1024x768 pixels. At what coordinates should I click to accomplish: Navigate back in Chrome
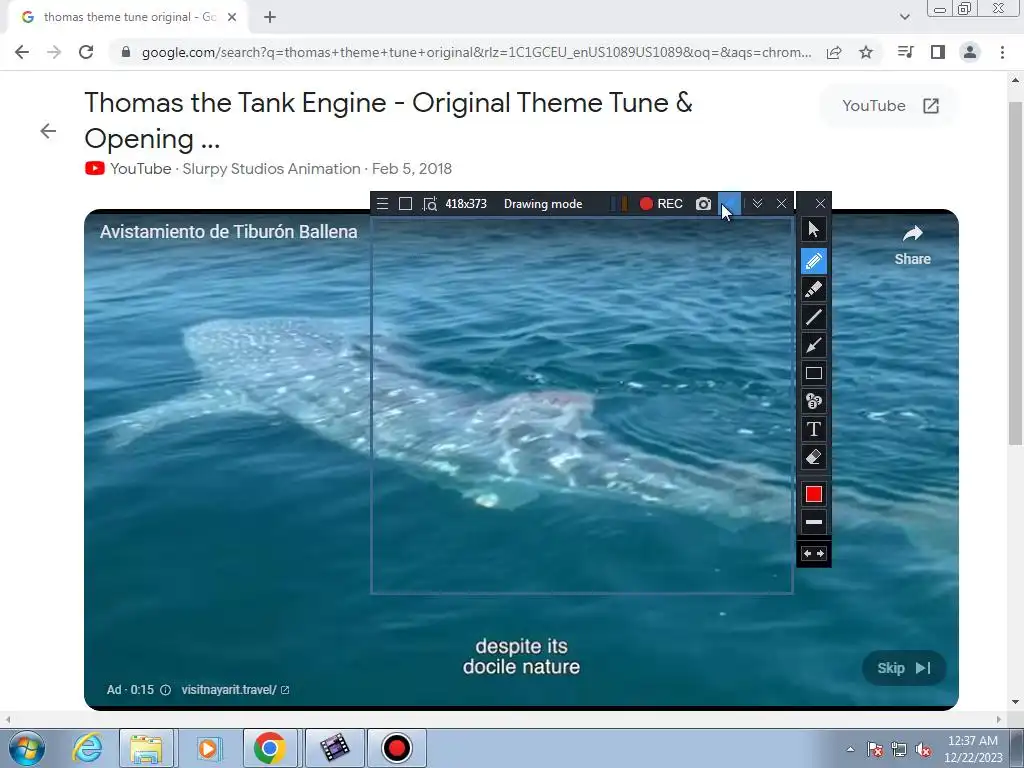[22, 52]
